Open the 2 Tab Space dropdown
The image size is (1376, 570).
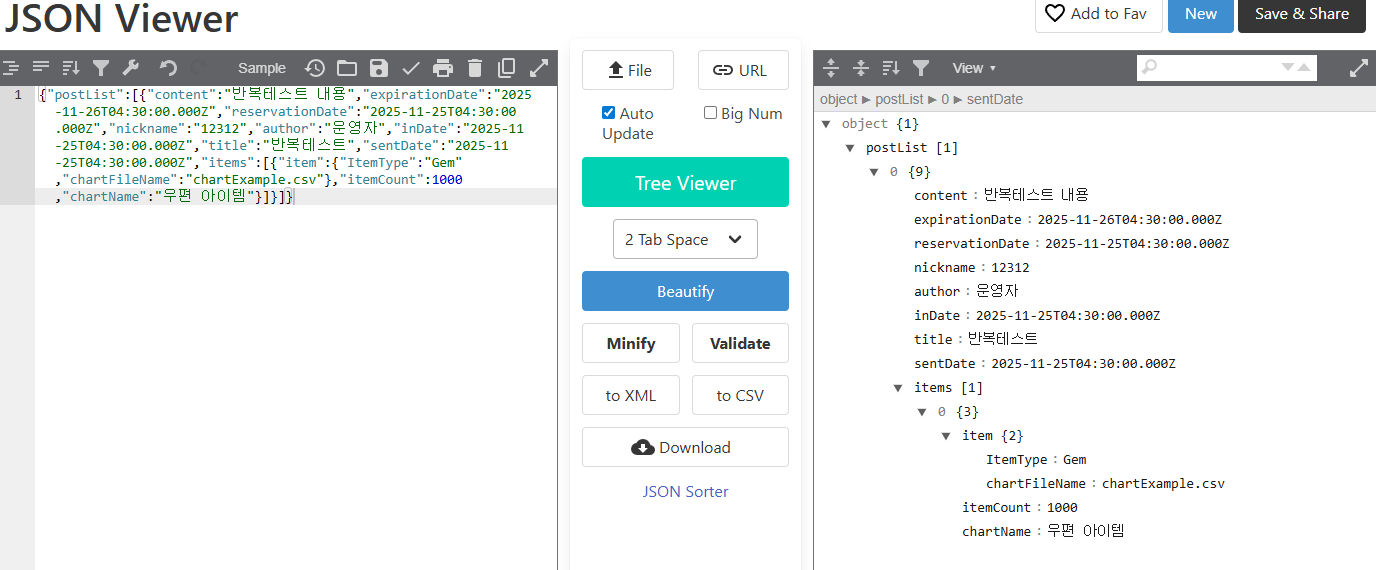coord(685,240)
